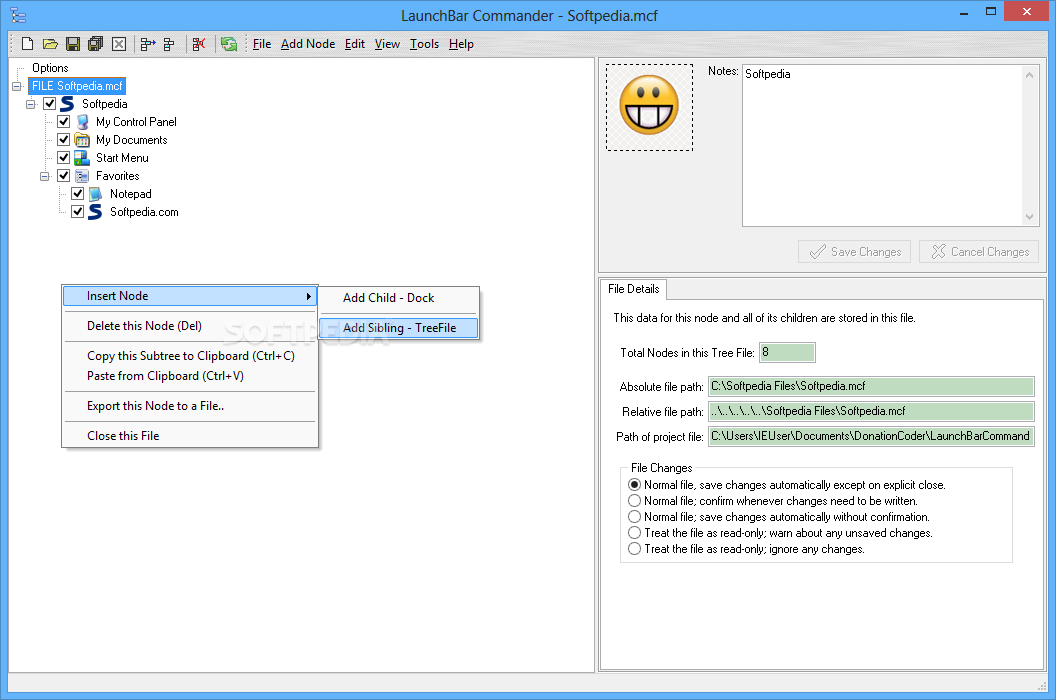Select 'read-only; warn about any unsaved changes' radio
The width and height of the screenshot is (1056, 700).
(634, 533)
